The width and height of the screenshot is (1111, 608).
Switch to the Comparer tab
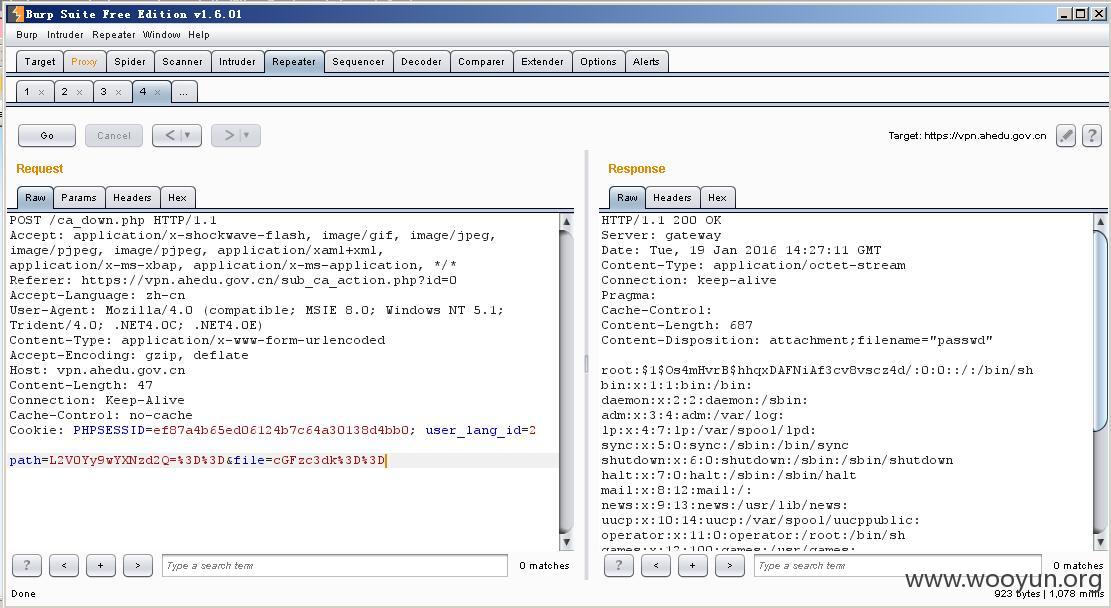point(481,62)
